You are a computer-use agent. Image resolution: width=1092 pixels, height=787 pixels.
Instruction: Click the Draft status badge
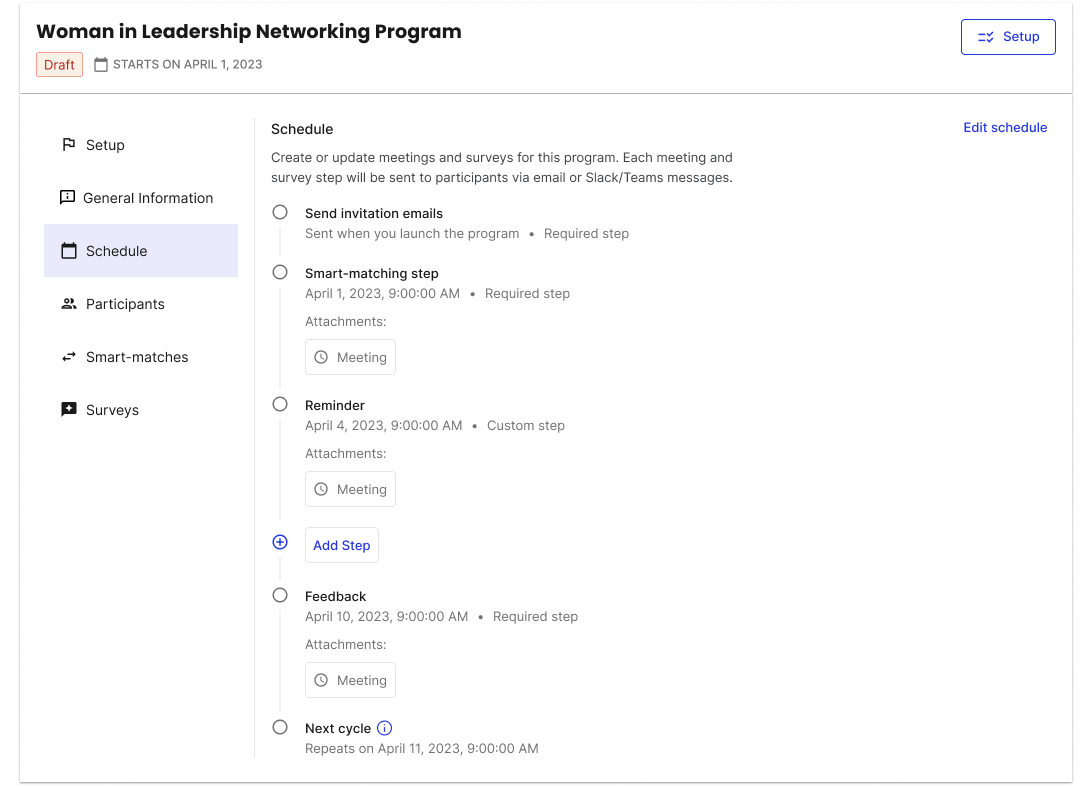coord(59,65)
